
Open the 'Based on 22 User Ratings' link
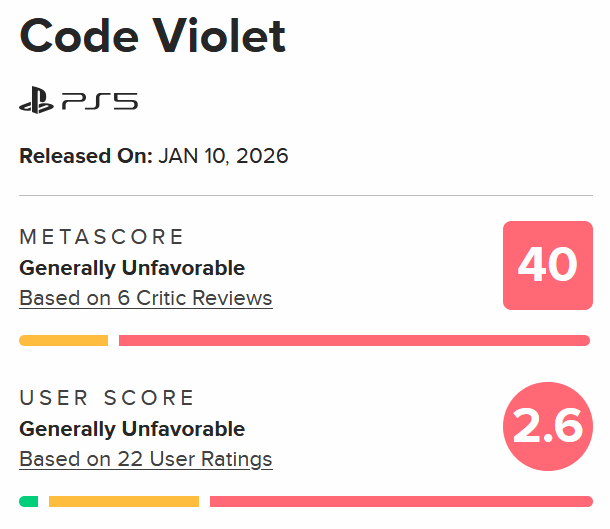[145, 459]
